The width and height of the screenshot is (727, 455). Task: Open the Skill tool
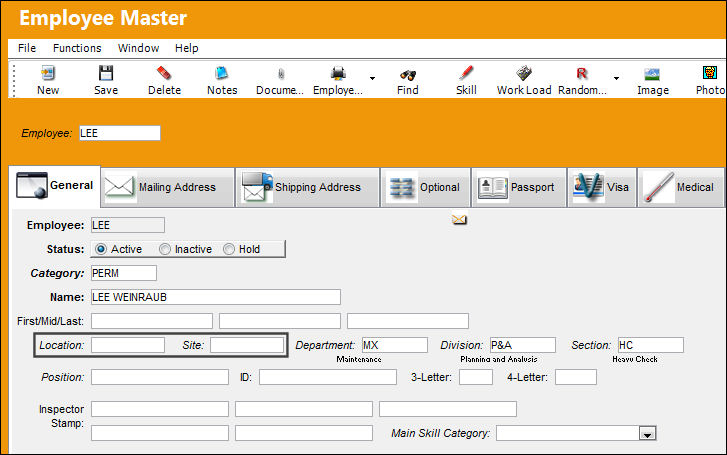[x=466, y=73]
